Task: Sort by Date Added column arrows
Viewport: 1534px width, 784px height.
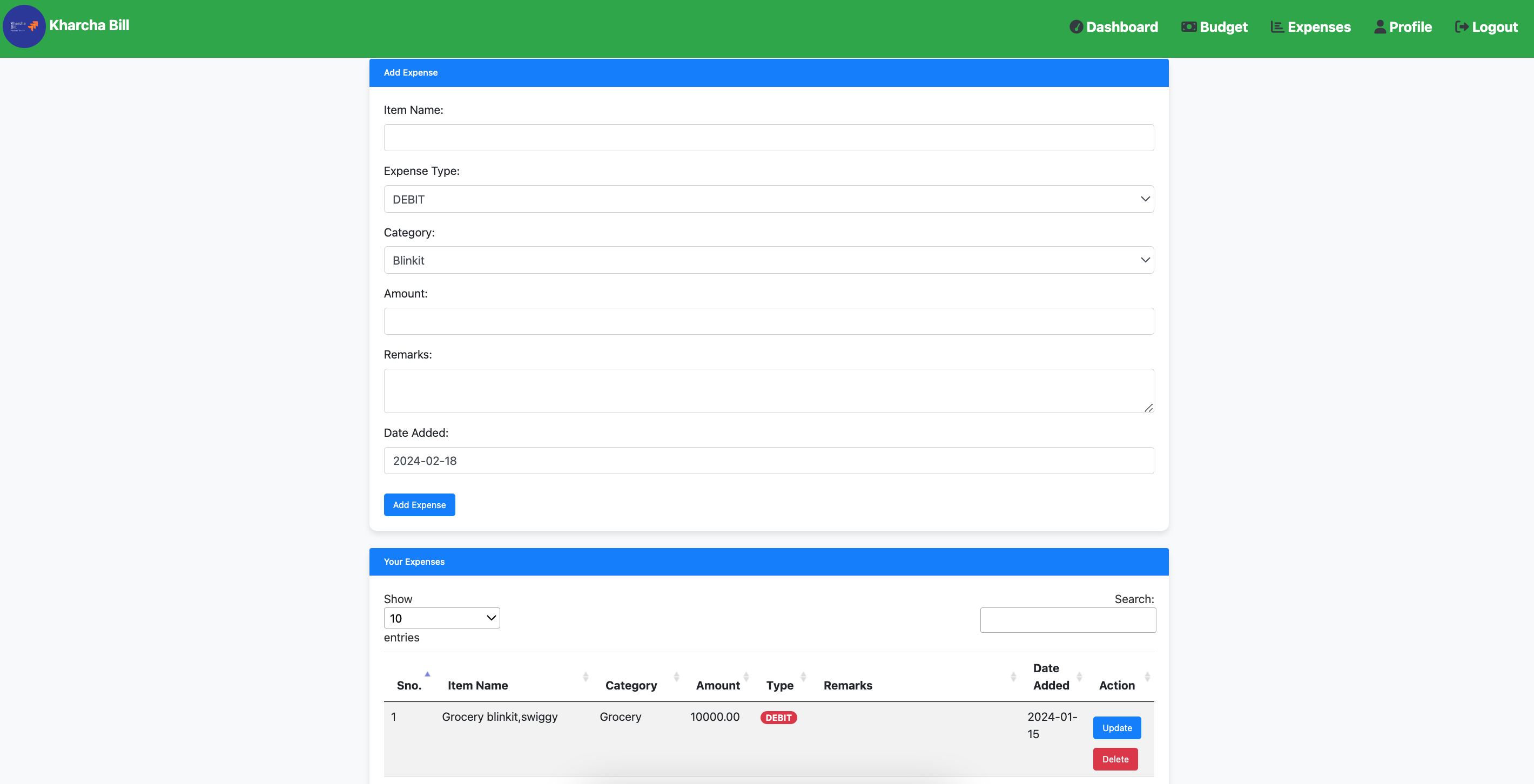Action: click(1079, 677)
